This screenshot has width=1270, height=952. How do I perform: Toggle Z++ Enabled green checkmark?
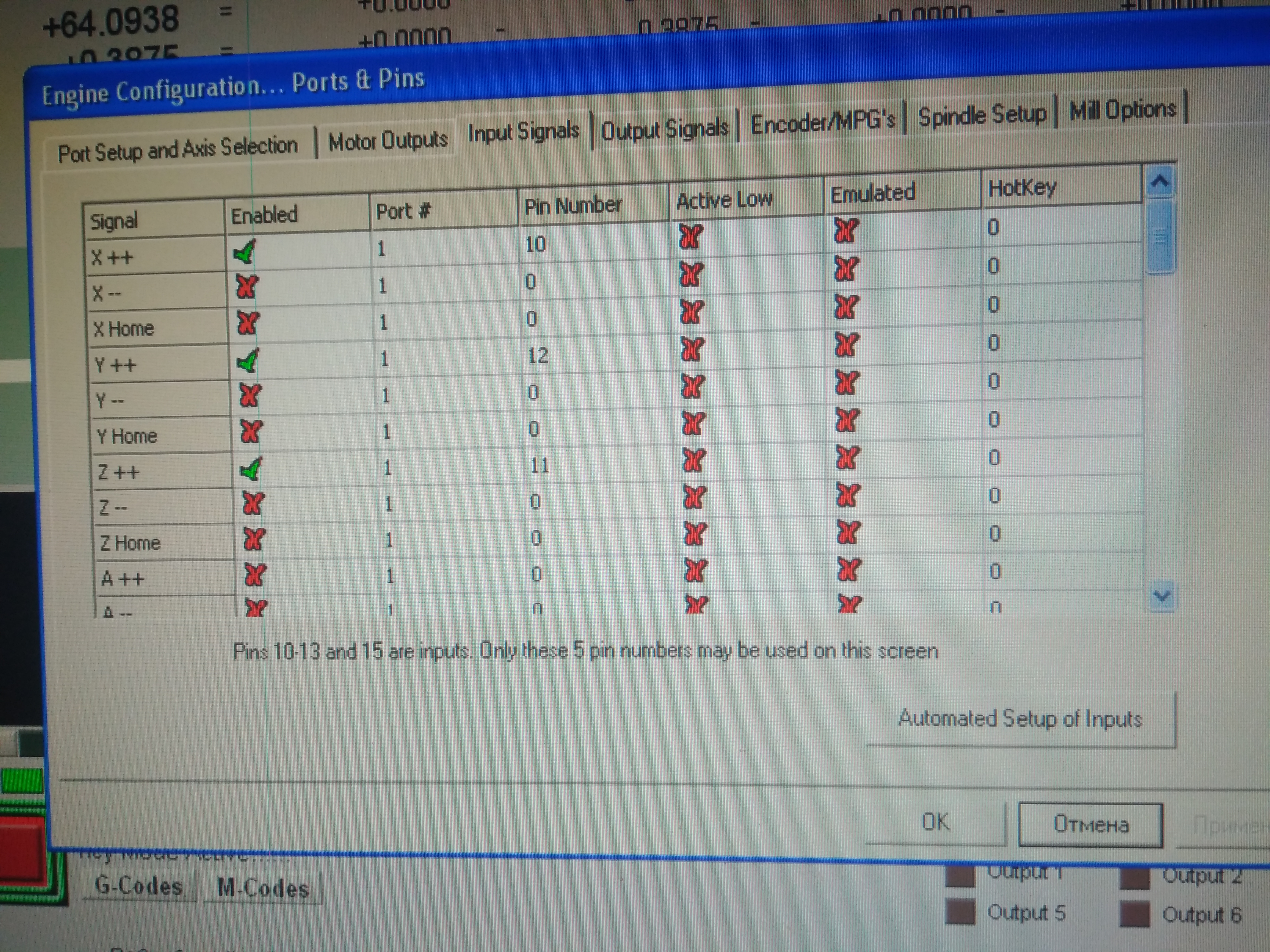coord(252,469)
